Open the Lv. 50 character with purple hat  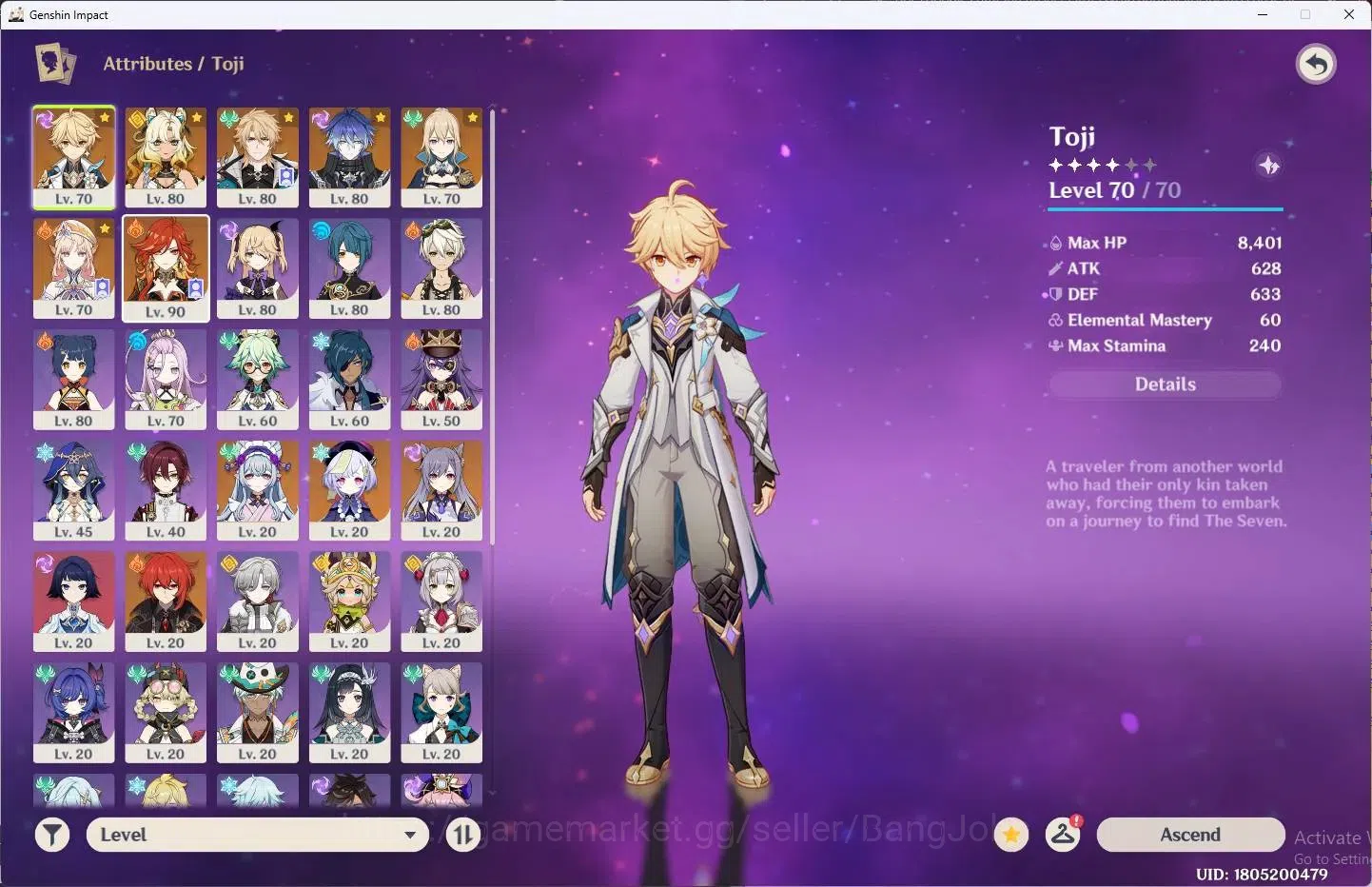441,380
